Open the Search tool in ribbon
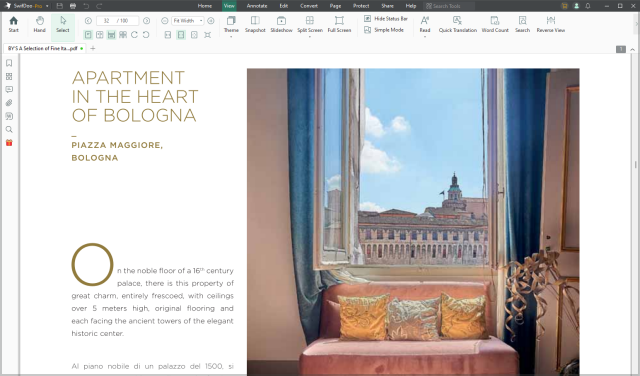This screenshot has width=640, height=376. pos(522,24)
